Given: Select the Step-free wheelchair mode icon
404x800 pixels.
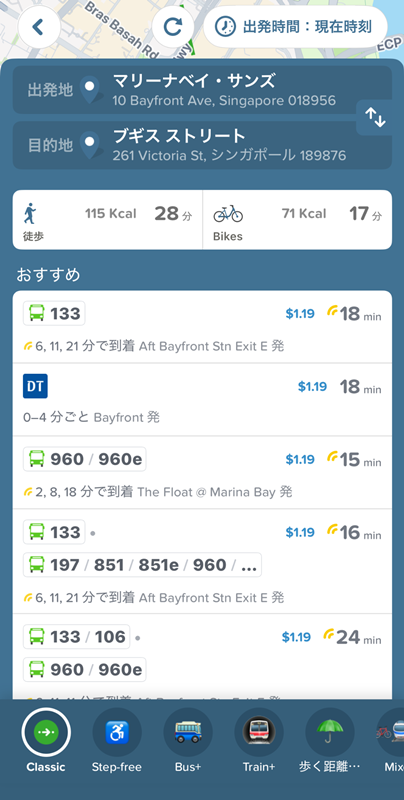Looking at the screenshot, I should click(x=117, y=732).
